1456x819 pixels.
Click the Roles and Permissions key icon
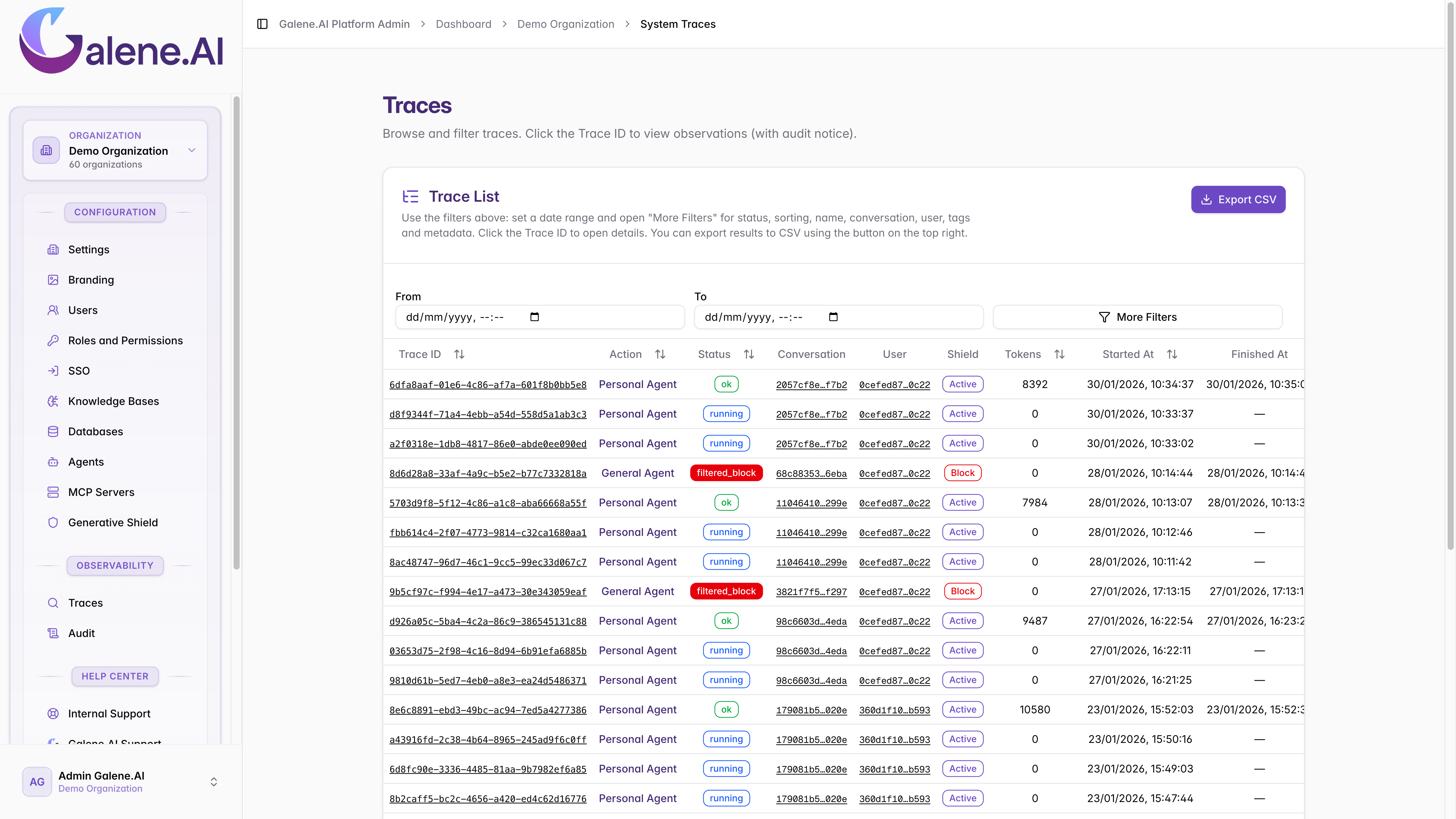53,340
